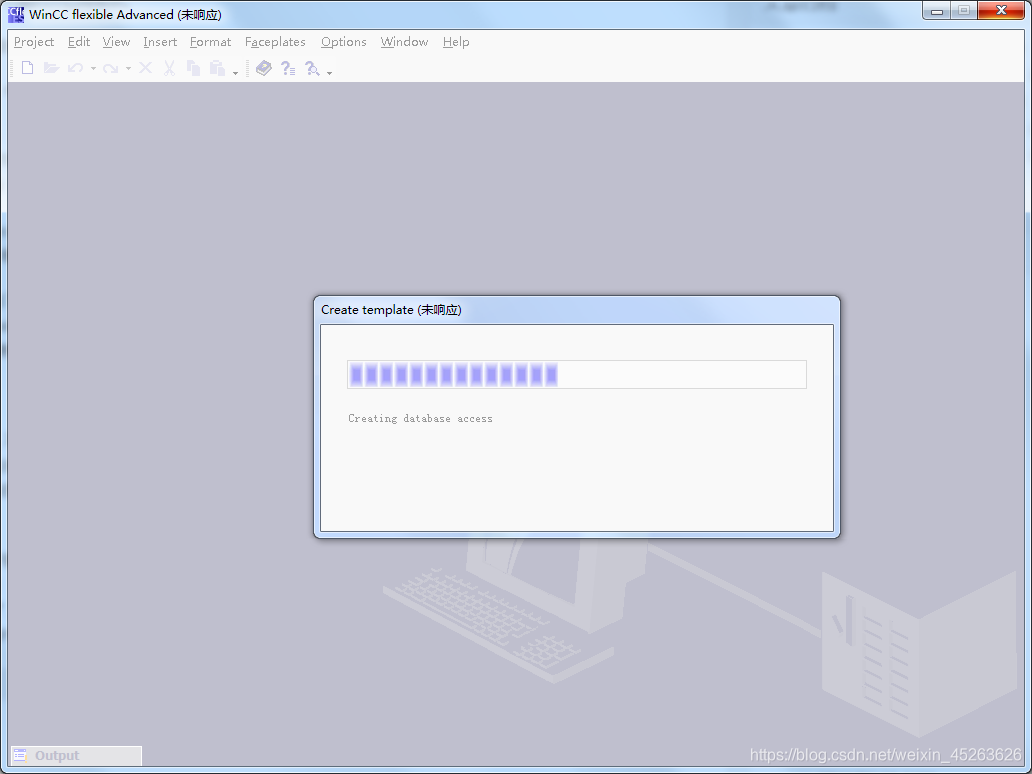Open the Output panel tab
The width and height of the screenshot is (1032, 774).
pos(76,756)
